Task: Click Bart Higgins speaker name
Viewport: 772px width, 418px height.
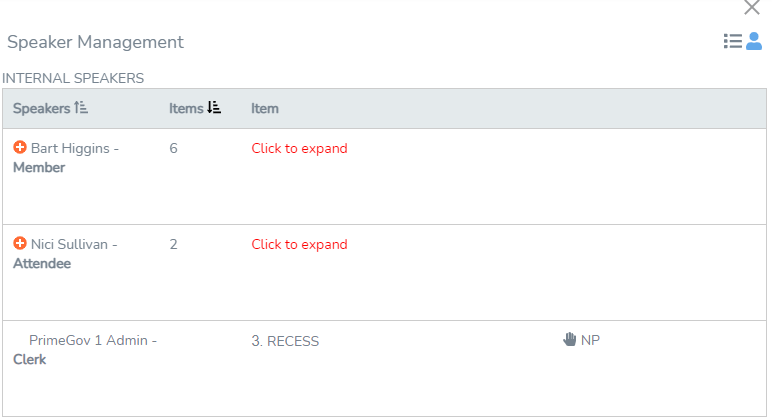Action: 70,148
